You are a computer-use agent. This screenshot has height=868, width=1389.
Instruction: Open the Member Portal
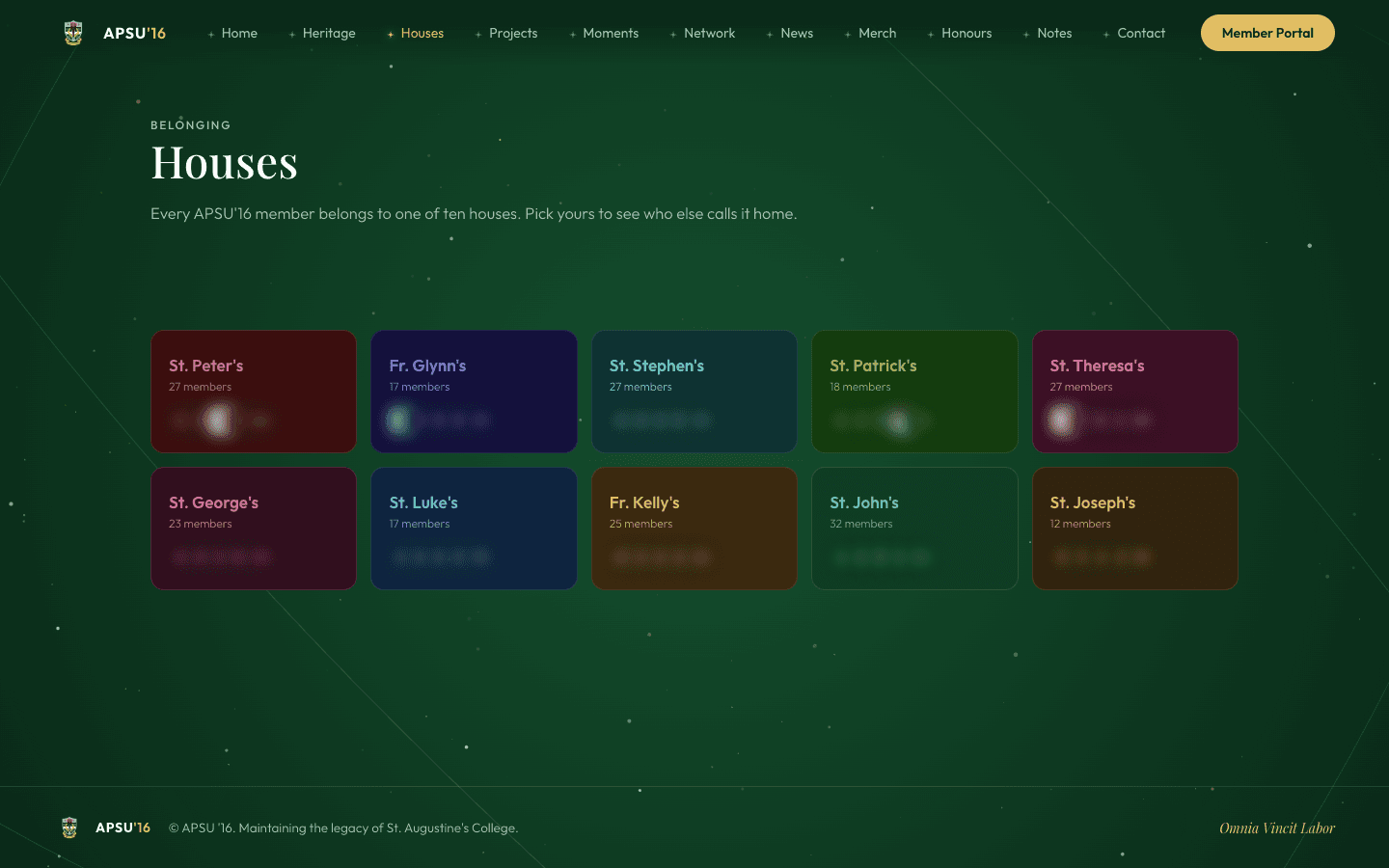[x=1267, y=33]
